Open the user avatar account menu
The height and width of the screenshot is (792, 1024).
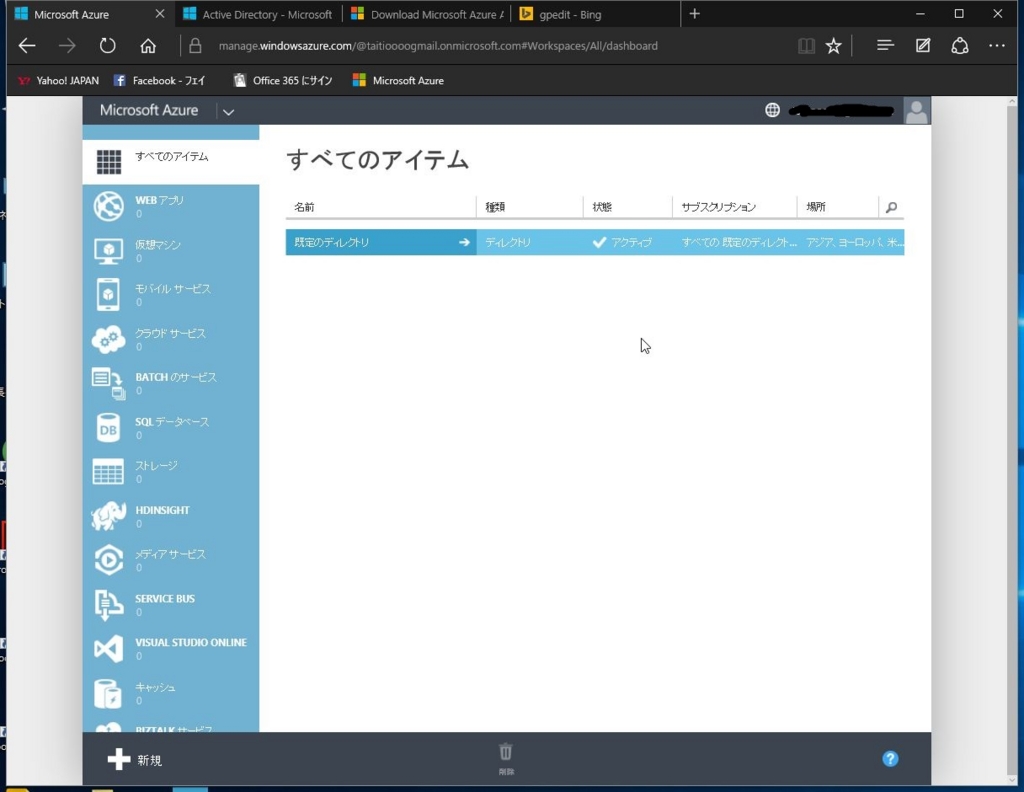(x=916, y=110)
